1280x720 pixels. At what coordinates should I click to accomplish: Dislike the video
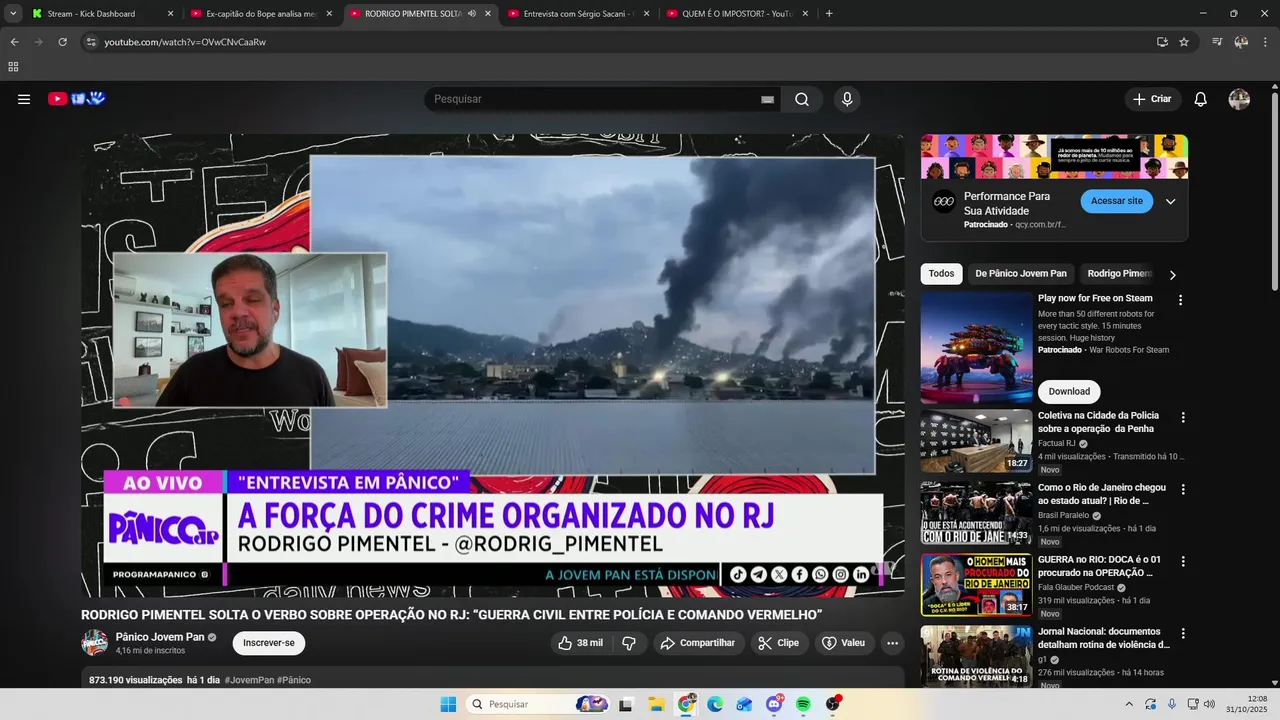tap(629, 643)
